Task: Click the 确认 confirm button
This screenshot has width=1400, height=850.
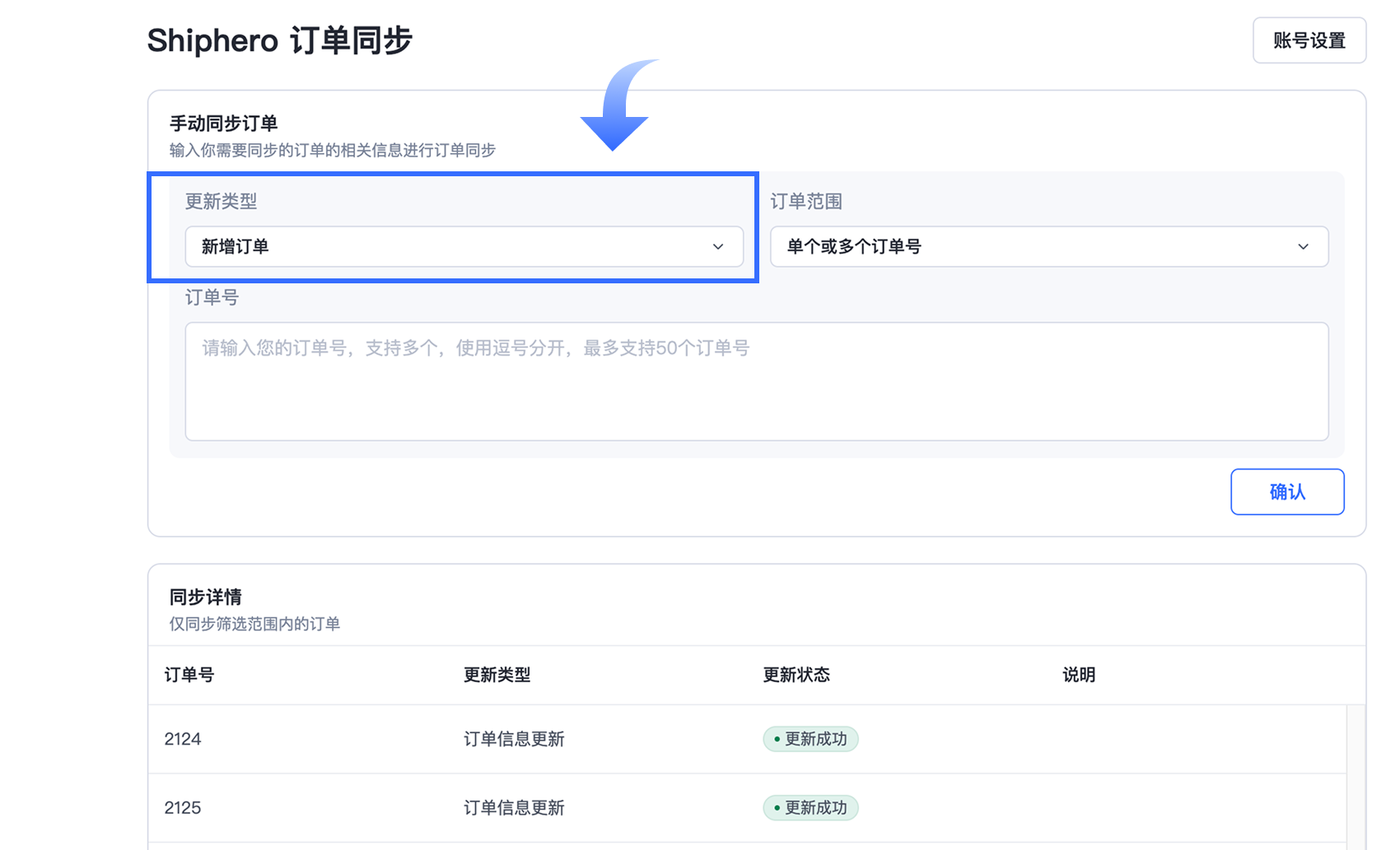Action: click(1287, 492)
